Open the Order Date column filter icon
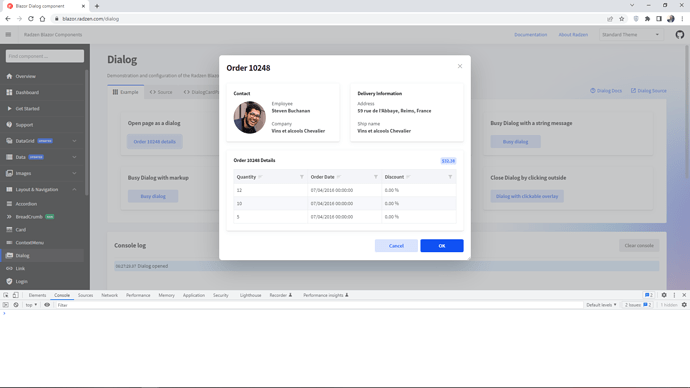Screen dimensions: 690x388 coord(376,177)
